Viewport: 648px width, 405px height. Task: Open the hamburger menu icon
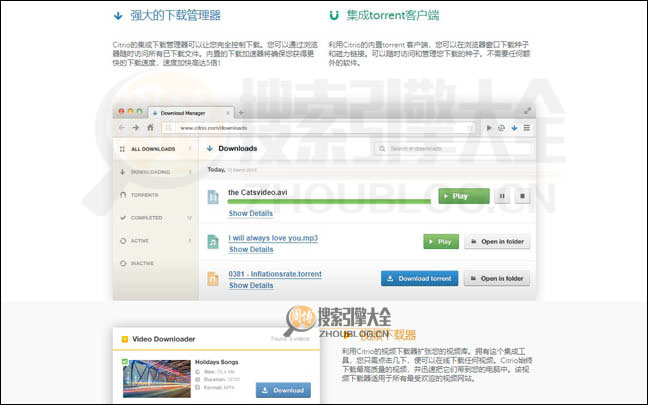(526, 128)
